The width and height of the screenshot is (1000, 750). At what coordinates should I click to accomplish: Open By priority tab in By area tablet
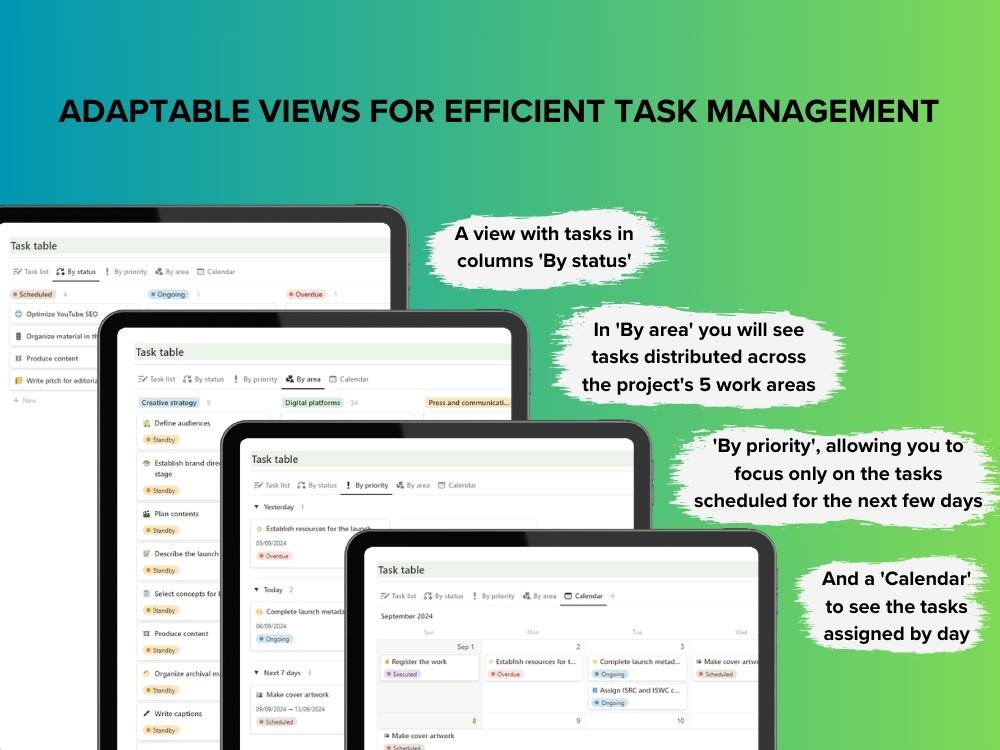pyautogui.click(x=255, y=379)
